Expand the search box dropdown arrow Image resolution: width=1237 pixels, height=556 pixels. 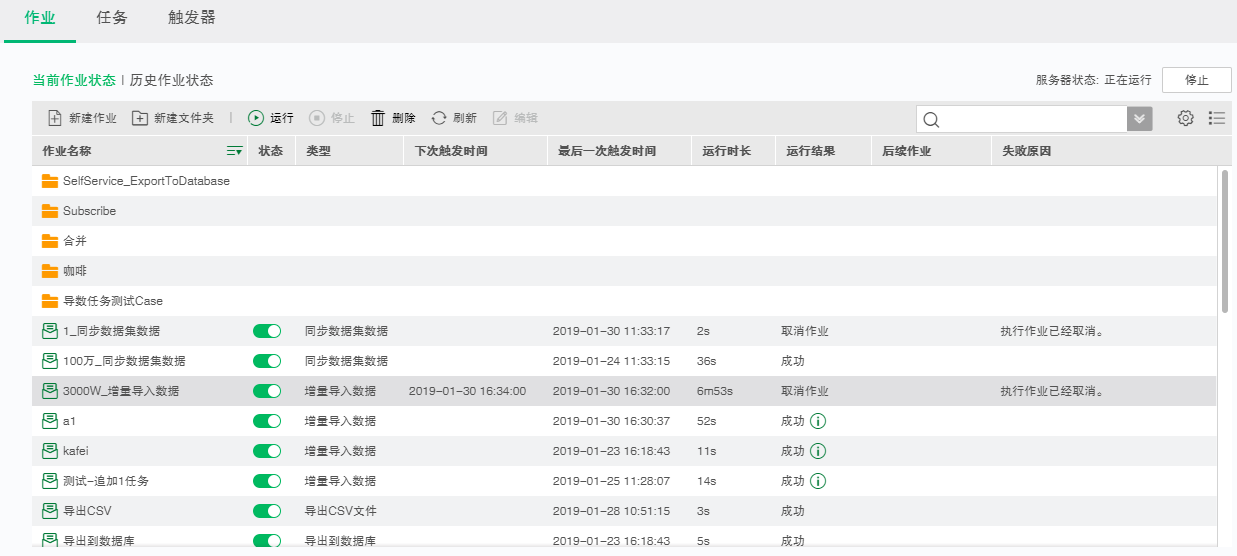(x=1140, y=119)
